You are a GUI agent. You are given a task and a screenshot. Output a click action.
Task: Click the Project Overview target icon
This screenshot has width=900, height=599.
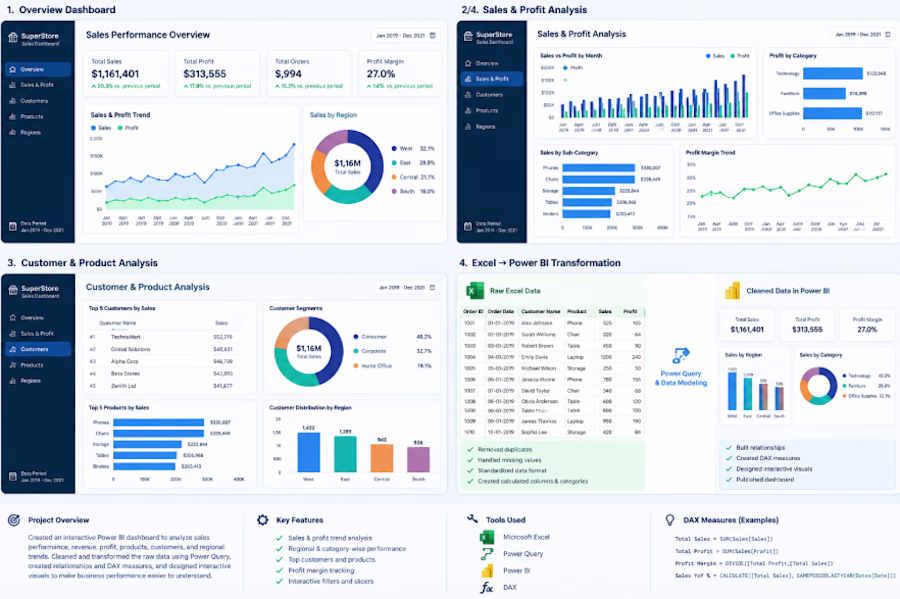click(x=14, y=520)
